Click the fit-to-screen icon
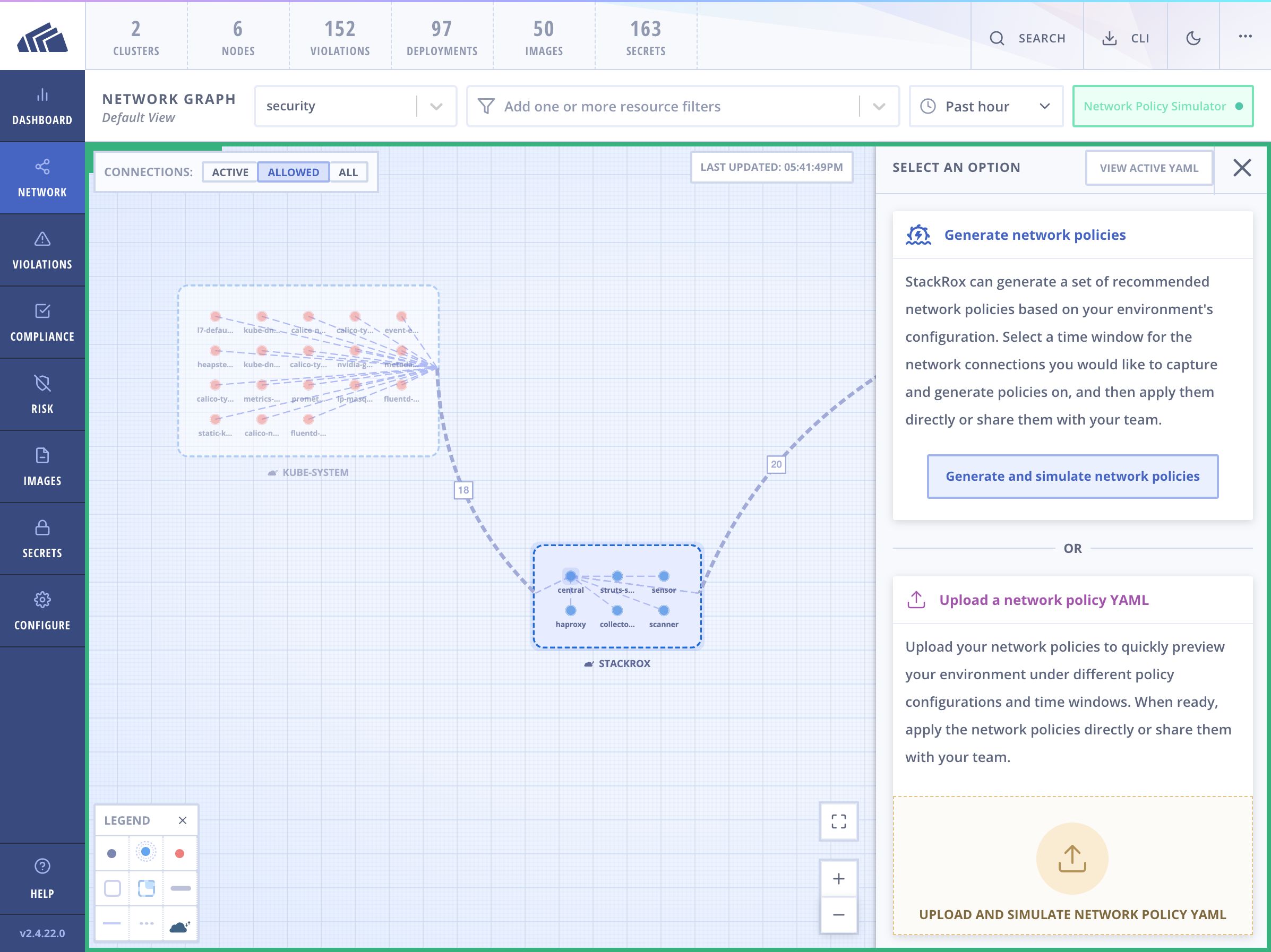1271x952 pixels. (838, 821)
